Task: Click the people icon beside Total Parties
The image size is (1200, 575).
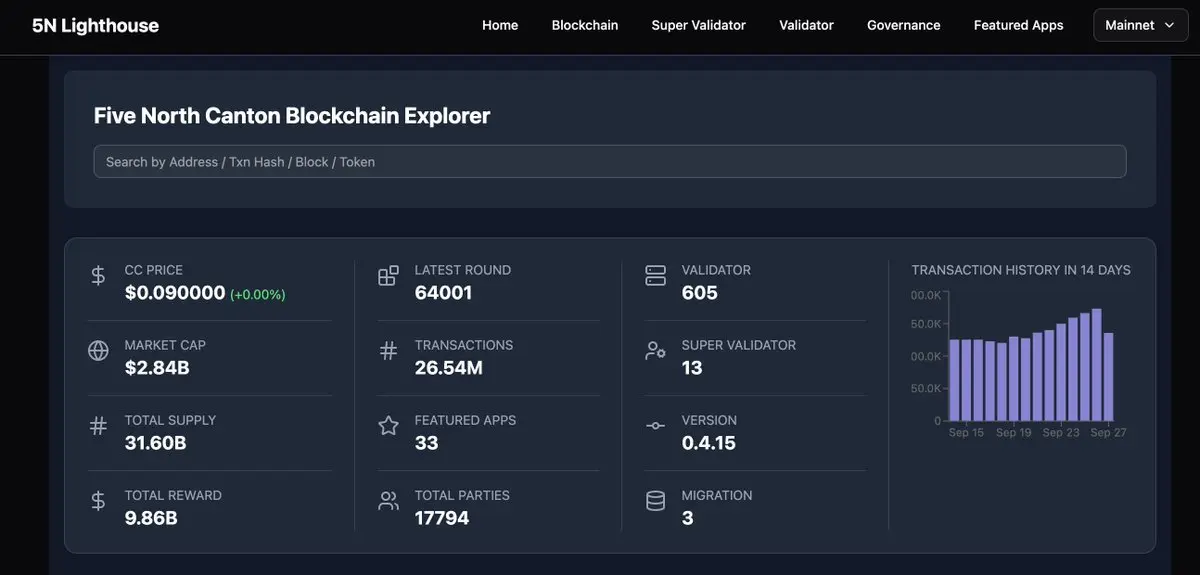Action: 388,501
